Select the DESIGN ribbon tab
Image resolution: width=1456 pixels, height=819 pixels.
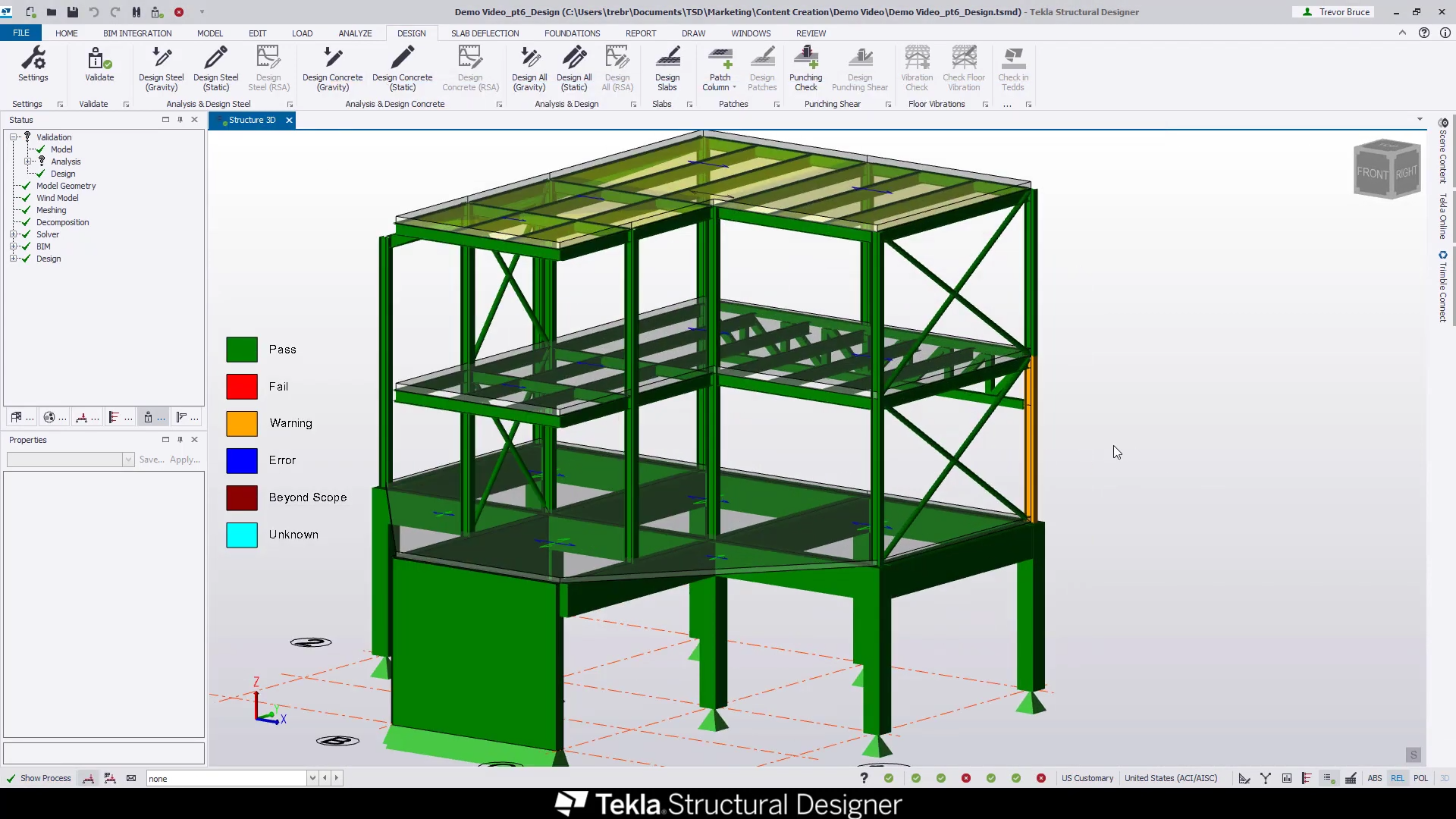point(411,33)
